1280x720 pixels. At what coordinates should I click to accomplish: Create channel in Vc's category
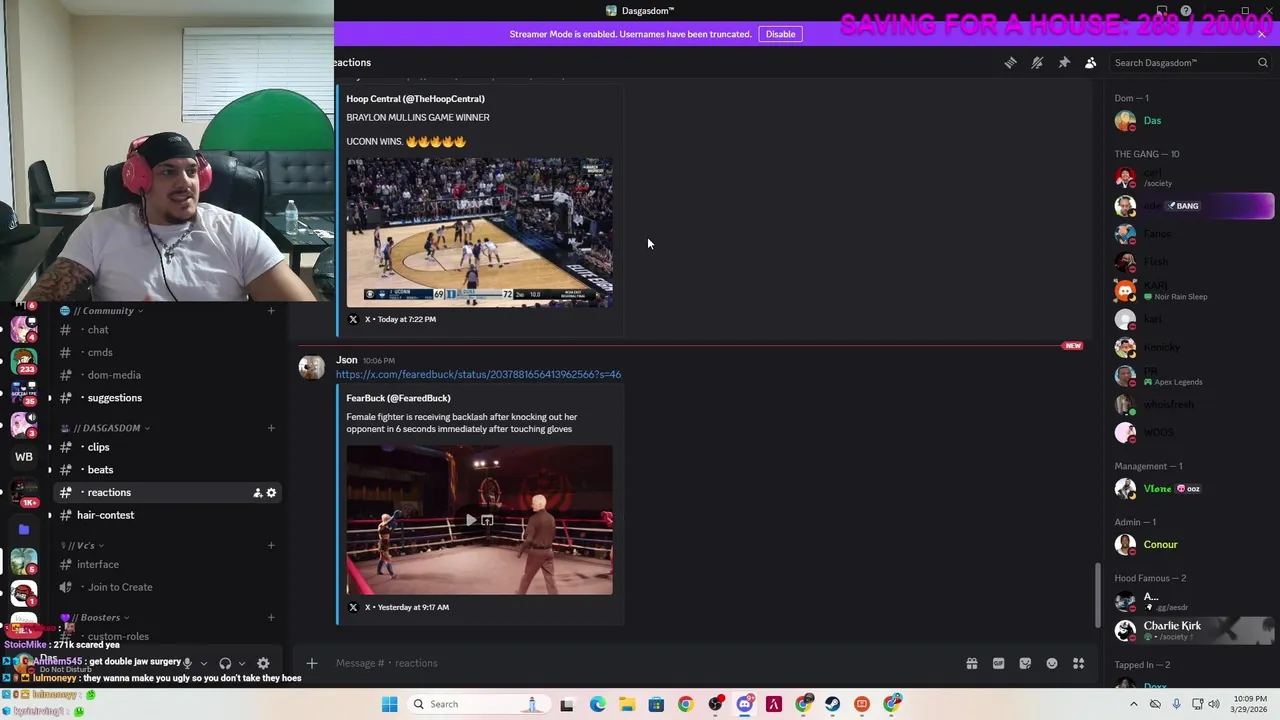click(x=271, y=545)
